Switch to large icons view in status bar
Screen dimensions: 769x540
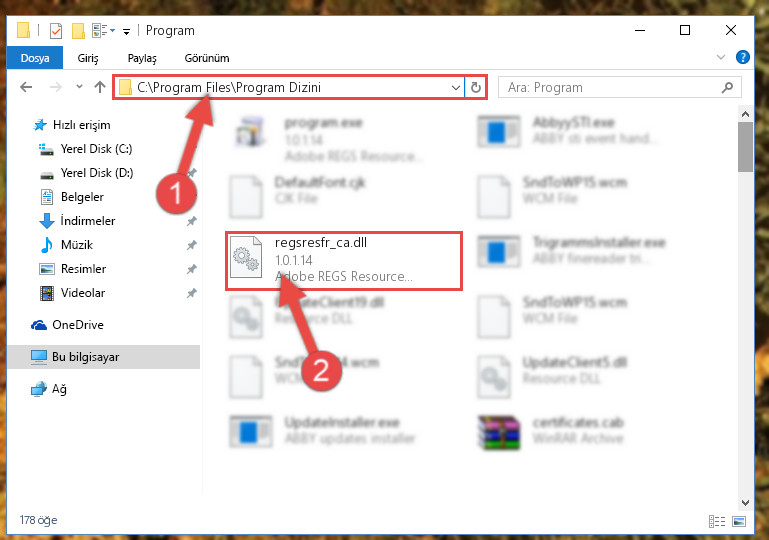[x=739, y=521]
